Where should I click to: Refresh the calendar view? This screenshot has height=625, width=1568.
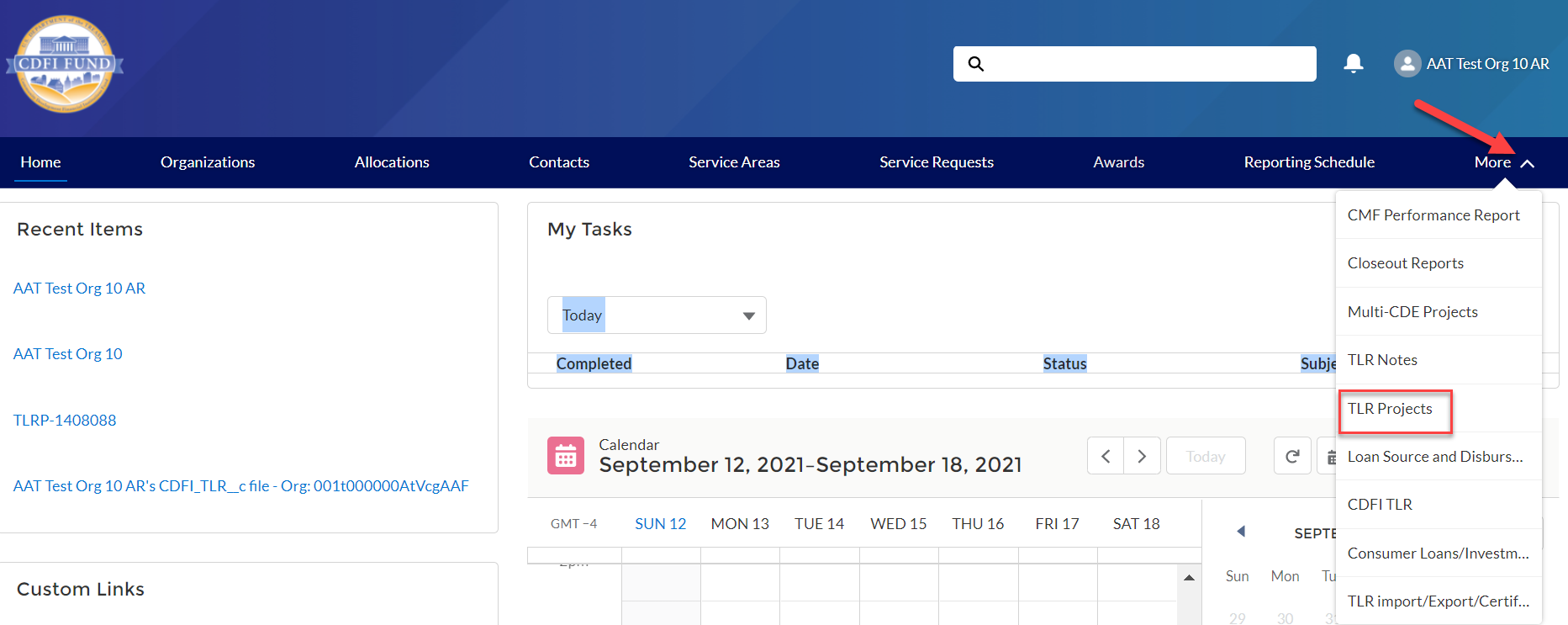click(1292, 456)
